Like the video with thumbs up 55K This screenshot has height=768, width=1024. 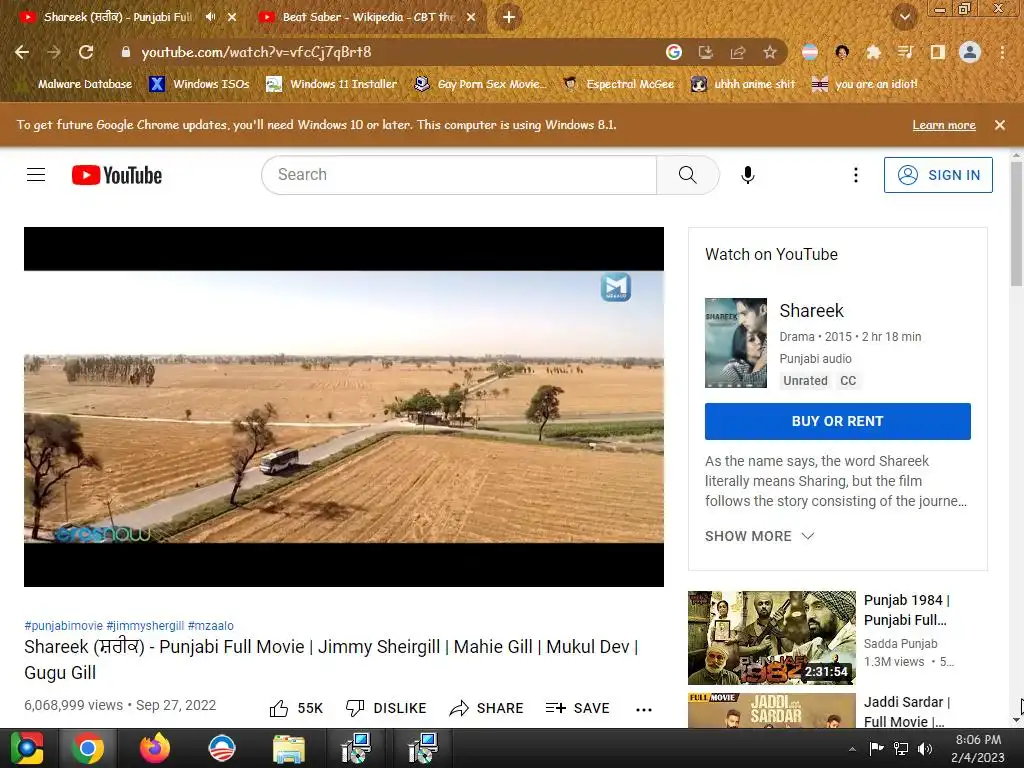tap(296, 709)
